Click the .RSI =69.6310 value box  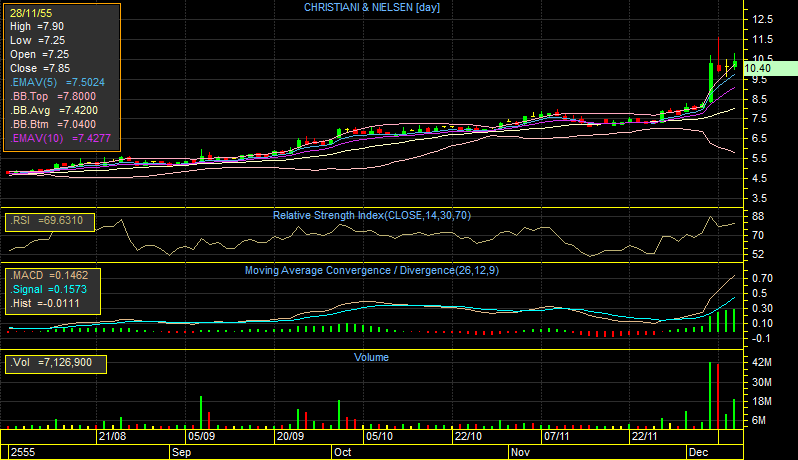(50, 222)
